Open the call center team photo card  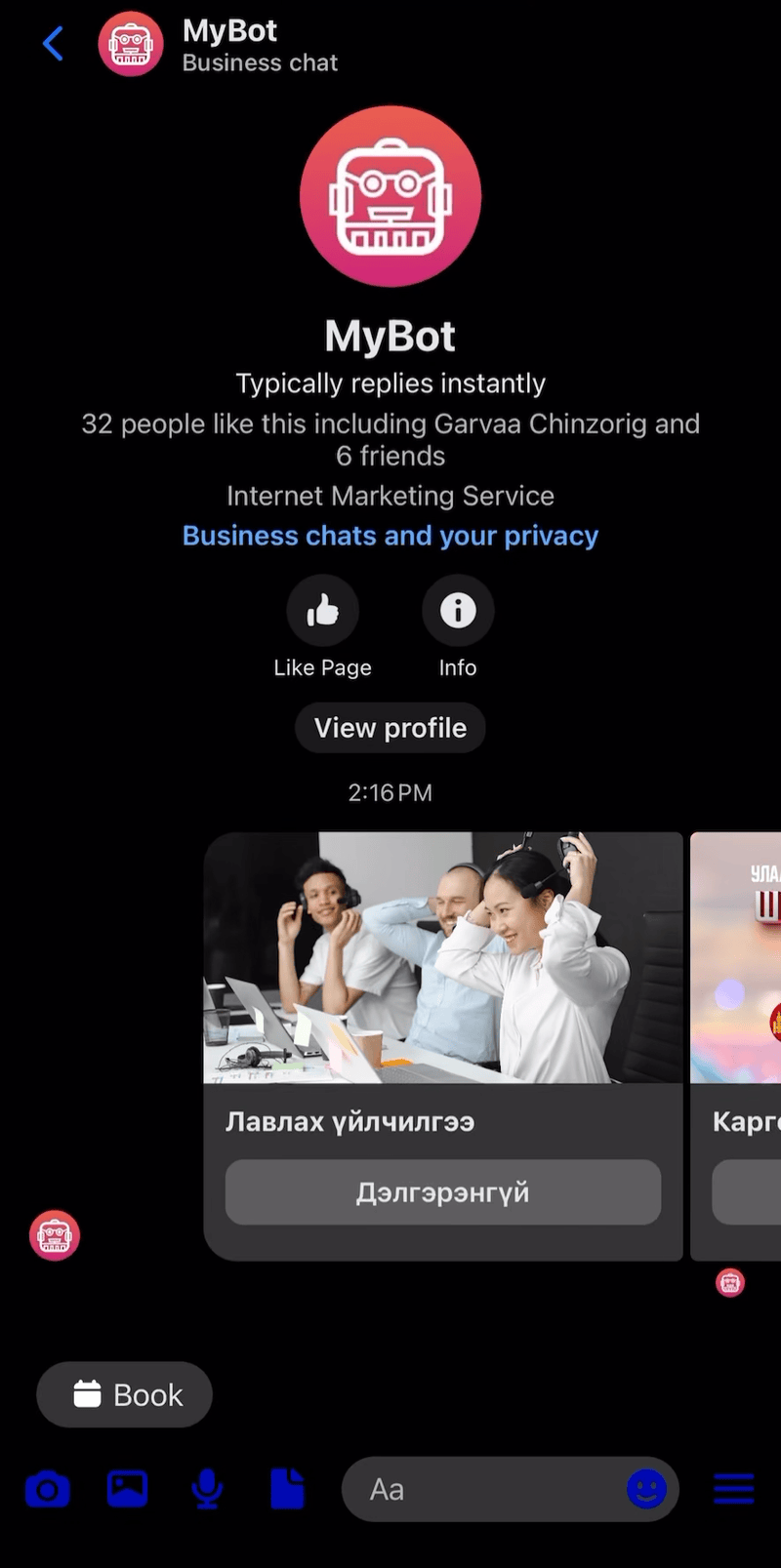[443, 957]
